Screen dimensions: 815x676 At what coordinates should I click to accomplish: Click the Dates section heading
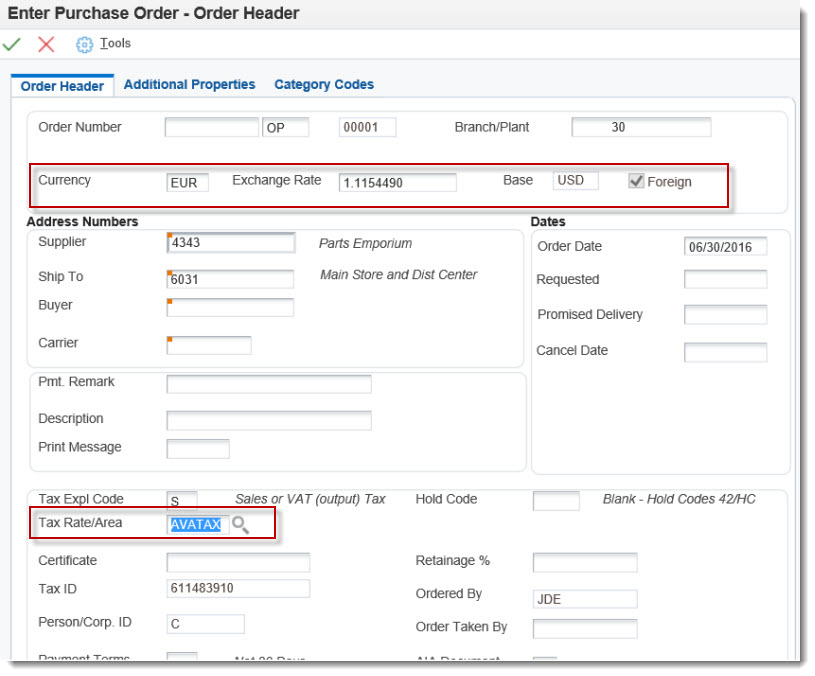pyautogui.click(x=548, y=222)
